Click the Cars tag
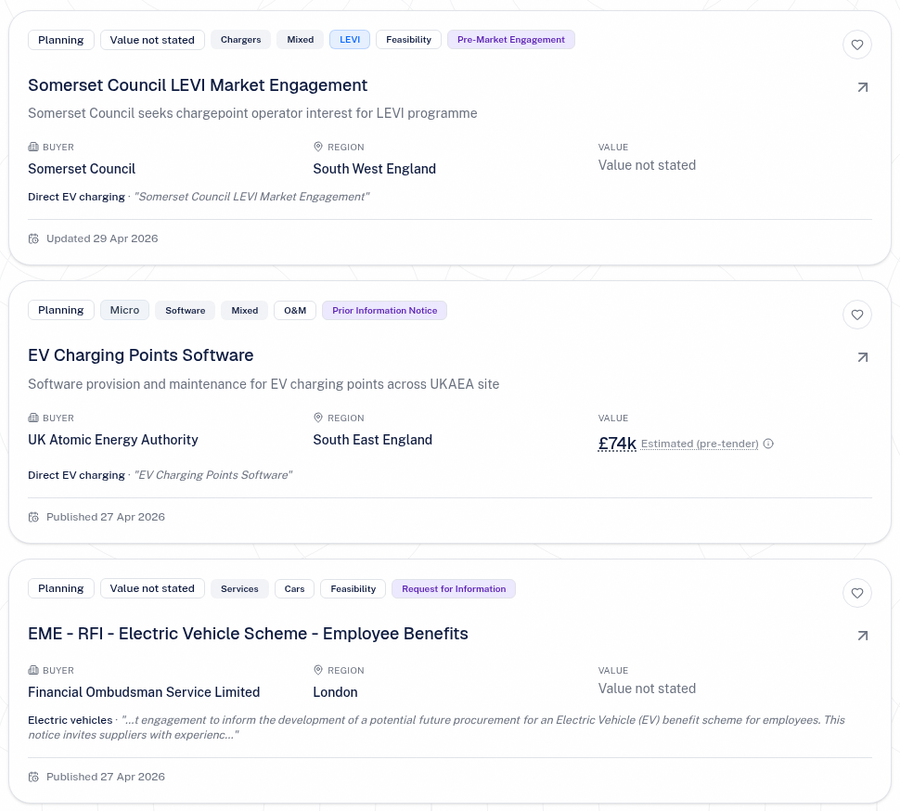 [x=294, y=589]
